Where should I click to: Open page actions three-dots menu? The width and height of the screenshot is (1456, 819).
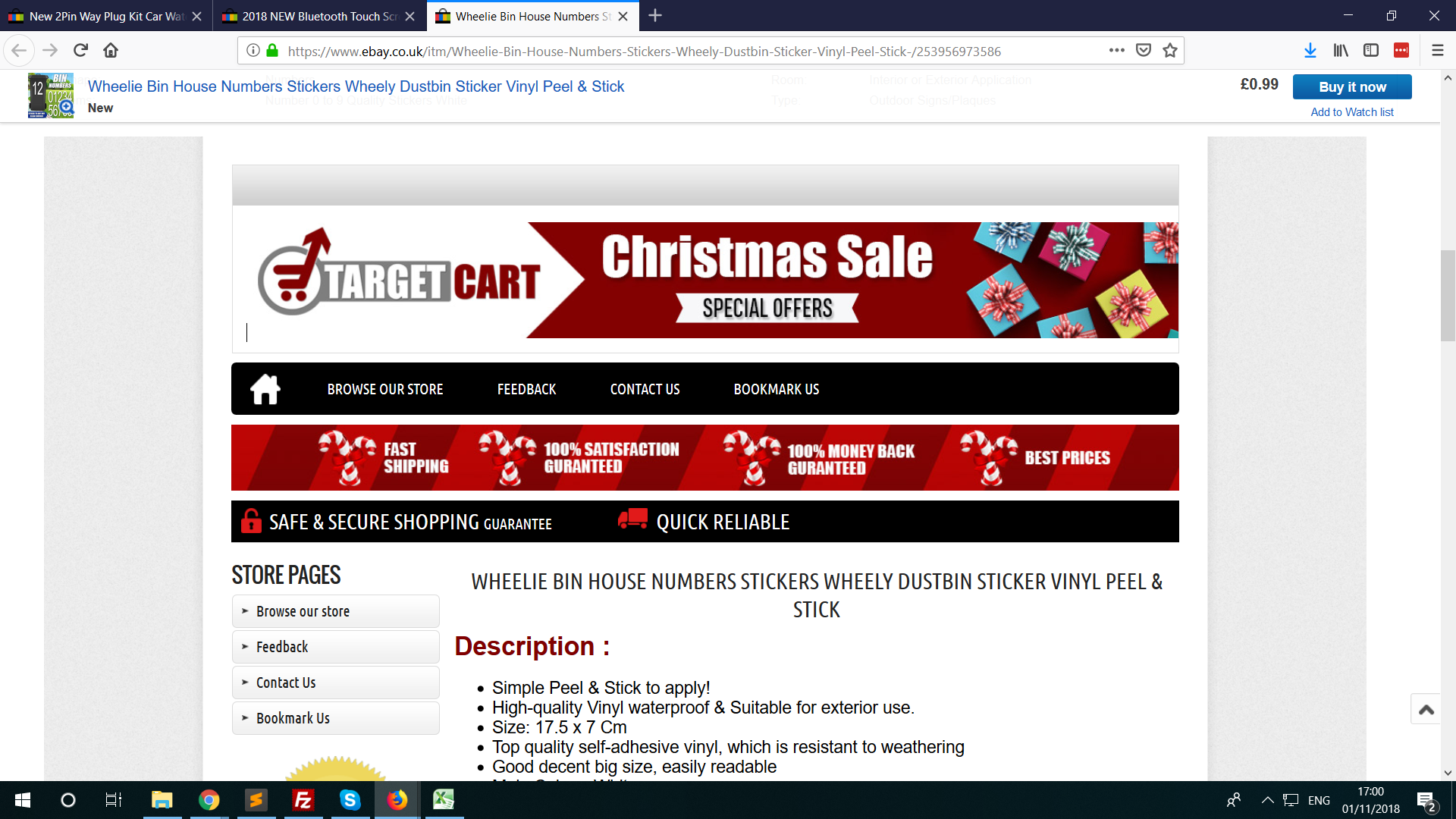coord(1116,51)
